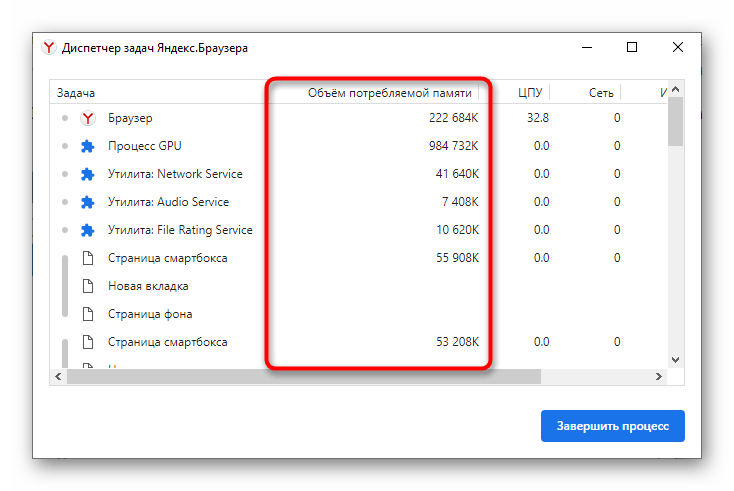Sort by Объём потребляемой памяти column
This screenshot has width=734, height=491.
coord(389,93)
